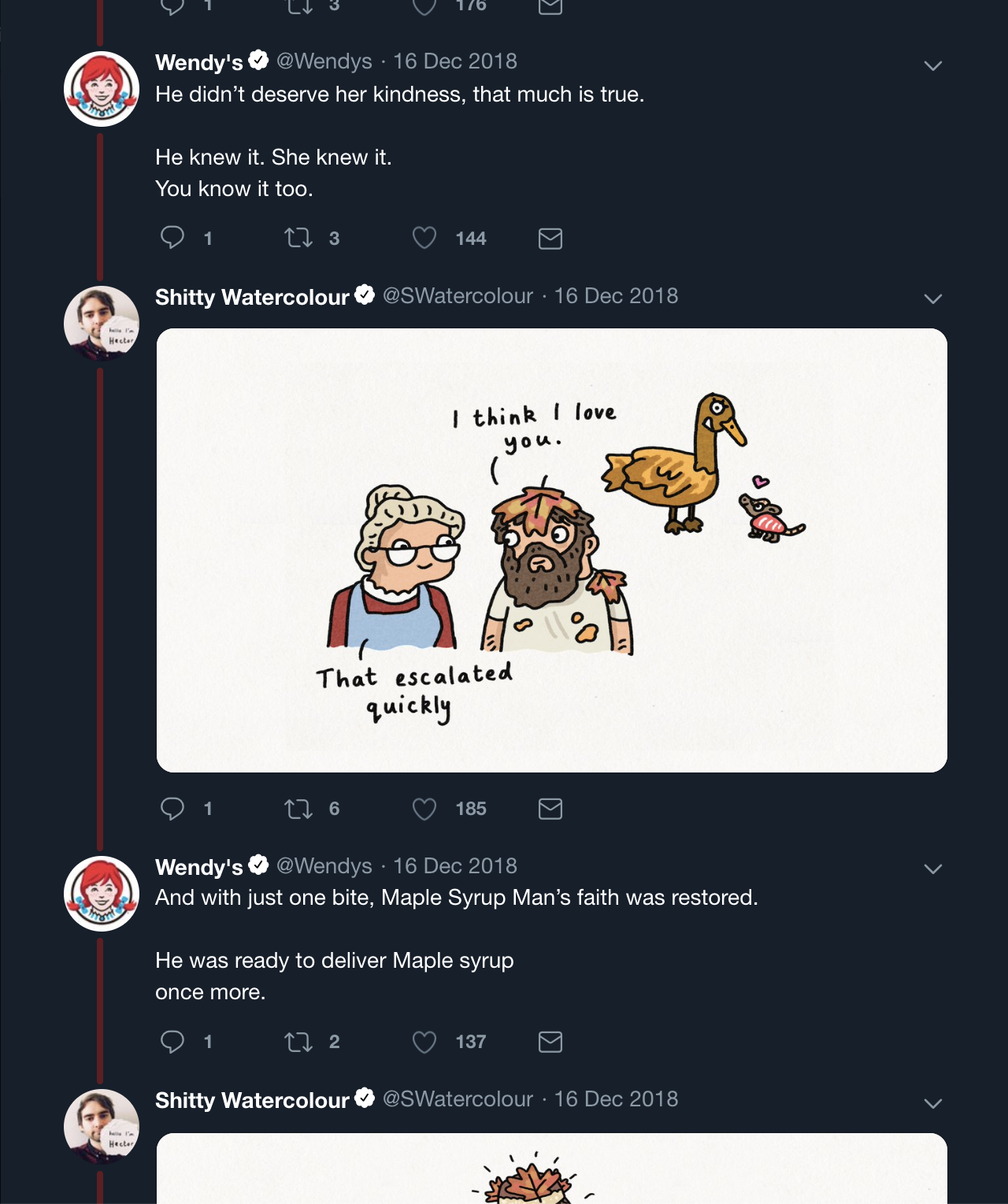This screenshot has height=1204, width=1008.
Task: Retweet the 'Maple Syrup Man's faith' tweet
Action: coord(298,1042)
